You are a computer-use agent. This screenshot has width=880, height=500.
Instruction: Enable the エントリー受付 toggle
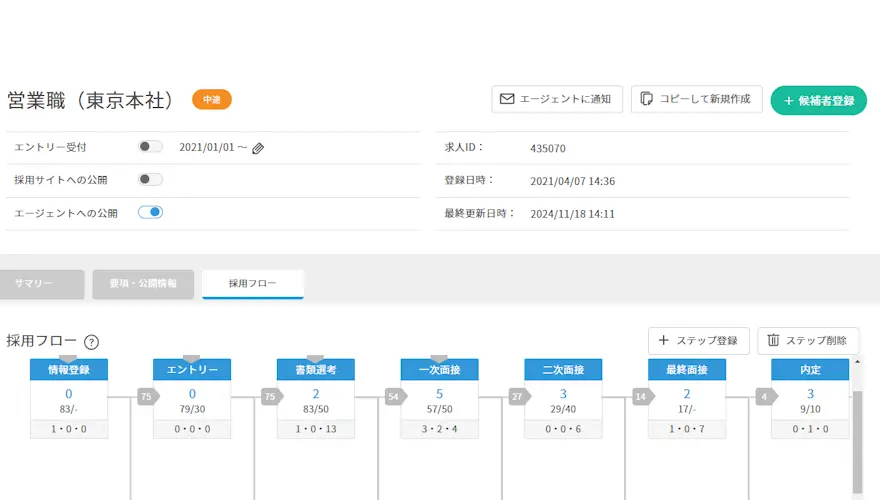(x=150, y=147)
